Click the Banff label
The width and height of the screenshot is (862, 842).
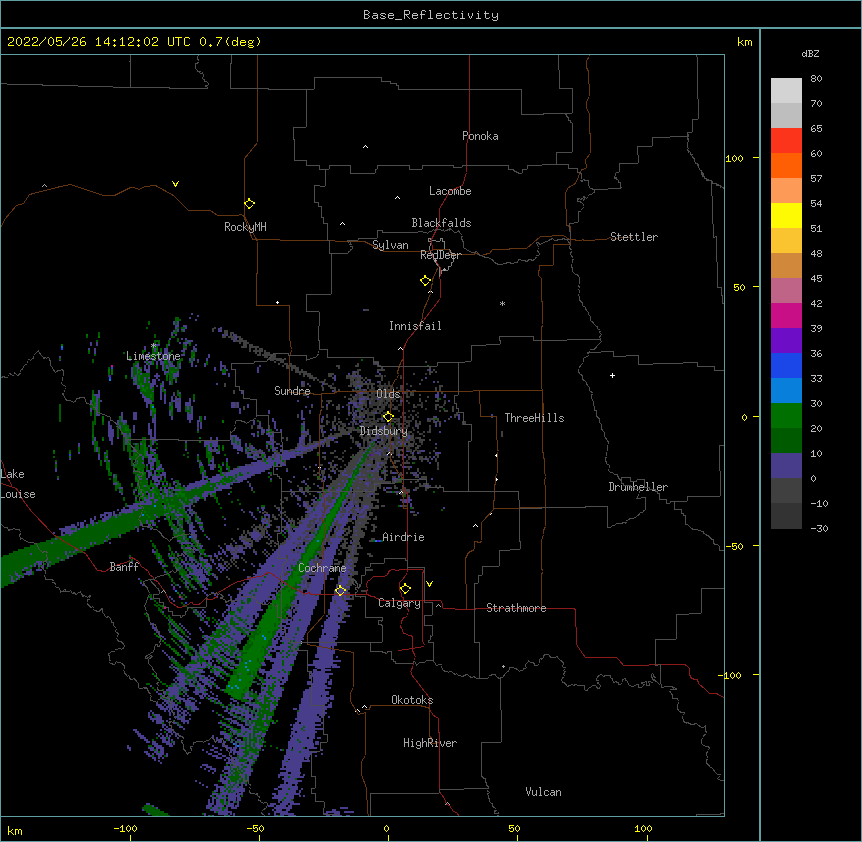click(124, 567)
